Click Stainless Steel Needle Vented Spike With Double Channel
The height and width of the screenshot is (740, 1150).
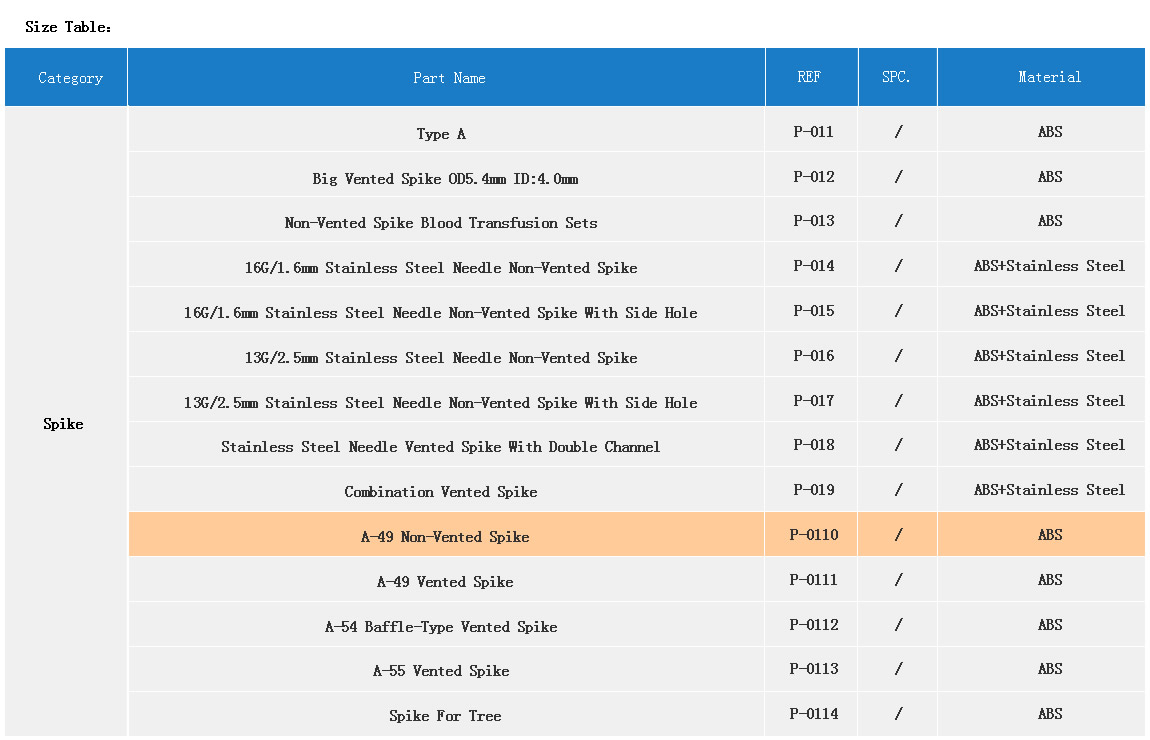pos(441,447)
